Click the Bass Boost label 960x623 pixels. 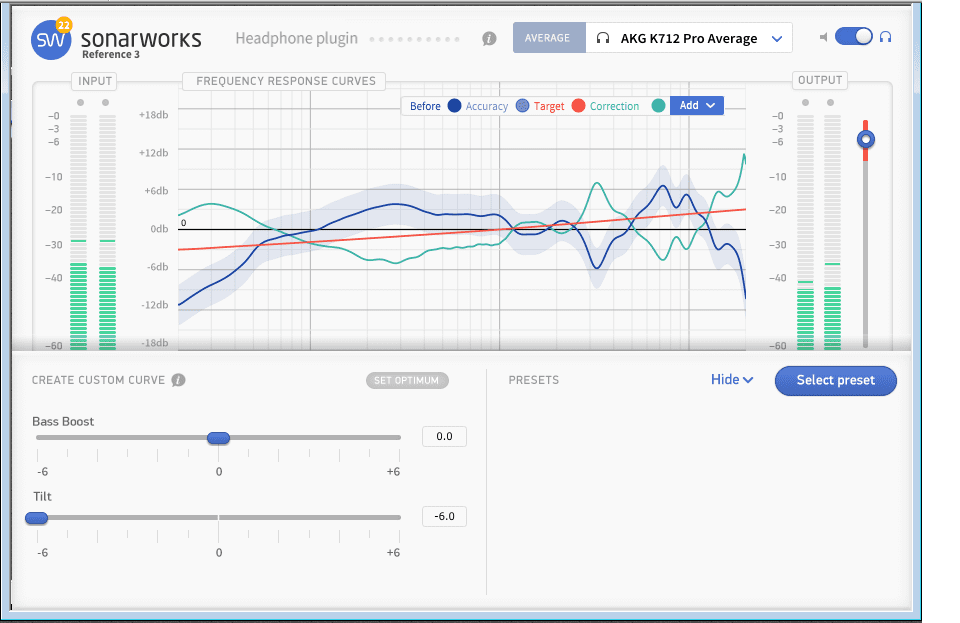(63, 422)
